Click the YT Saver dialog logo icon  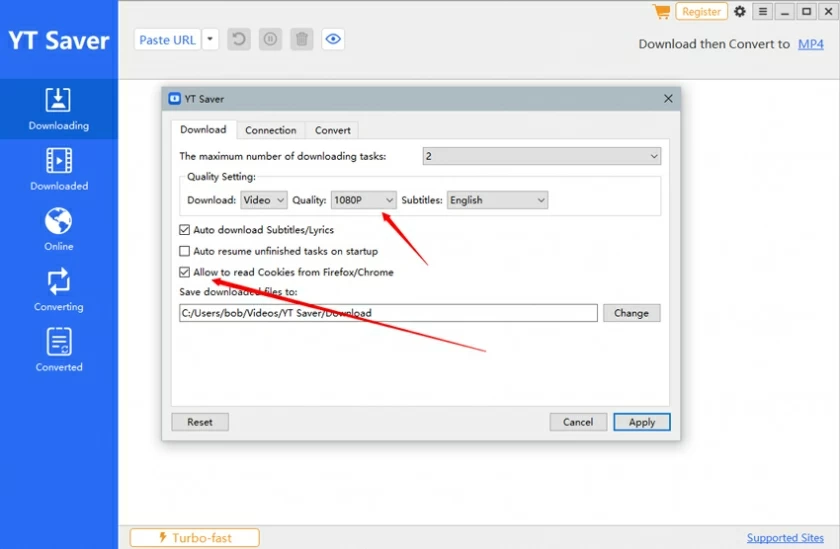click(x=175, y=99)
